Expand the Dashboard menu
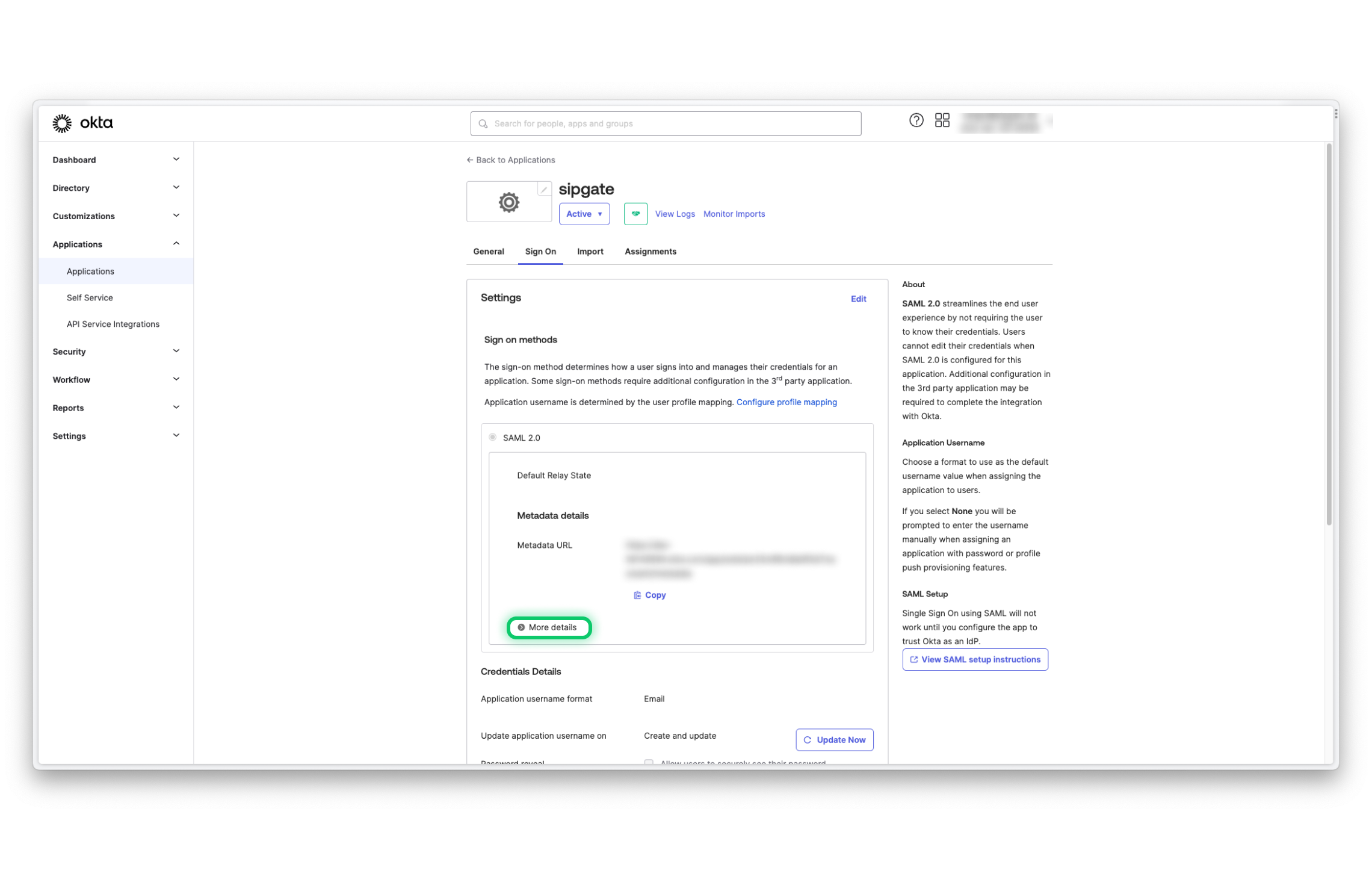Image resolution: width=1372 pixels, height=891 pixels. pos(116,160)
